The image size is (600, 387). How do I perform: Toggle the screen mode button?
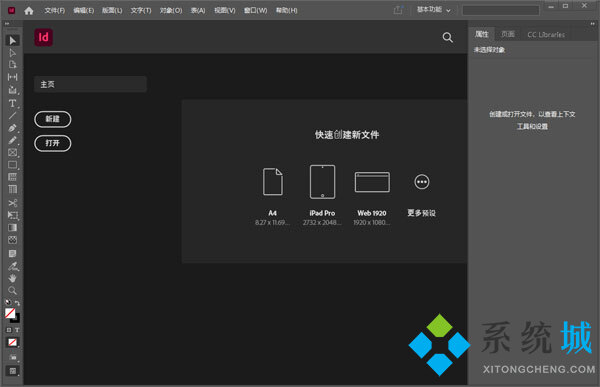(x=12, y=371)
